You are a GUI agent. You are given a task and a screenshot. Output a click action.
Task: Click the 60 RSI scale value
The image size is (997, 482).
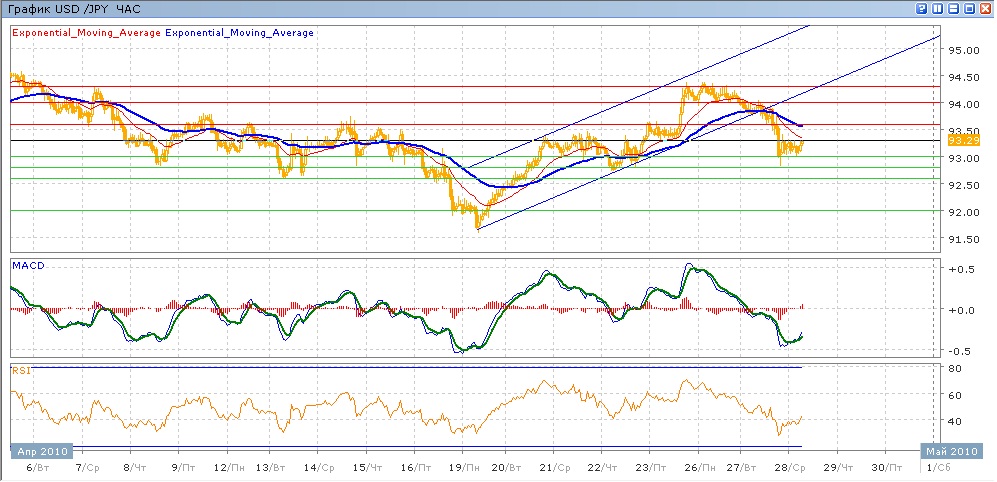pyautogui.click(x=953, y=395)
